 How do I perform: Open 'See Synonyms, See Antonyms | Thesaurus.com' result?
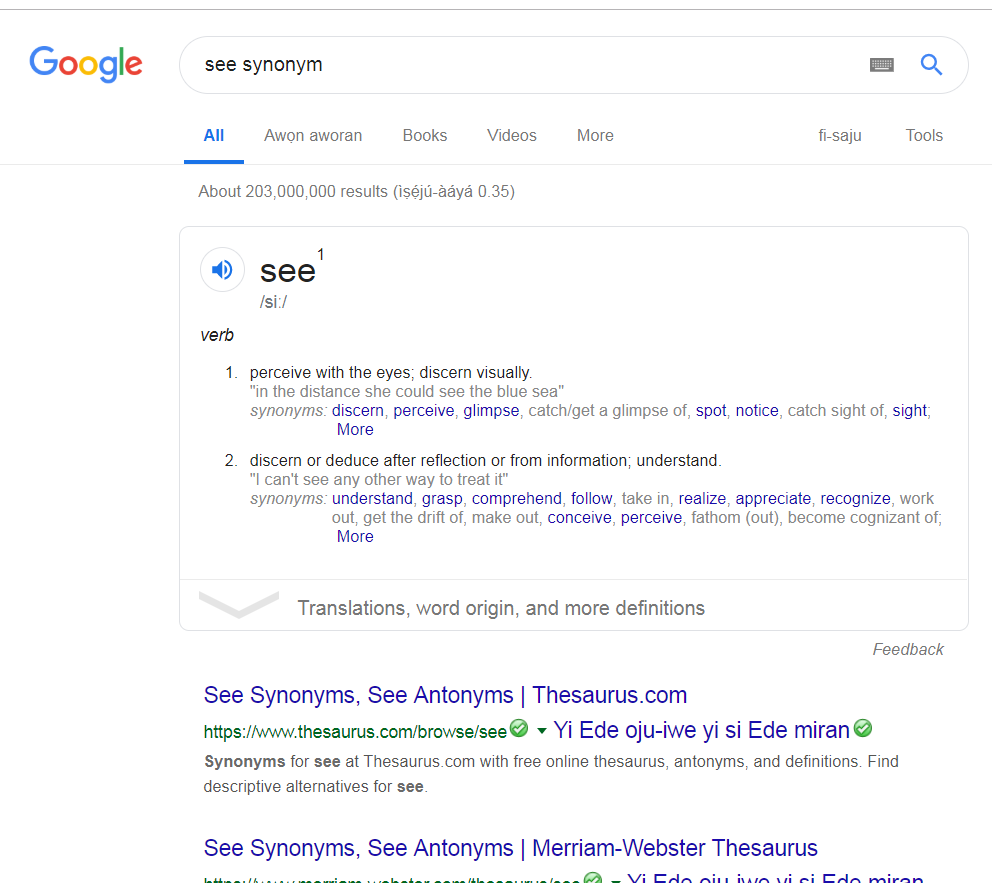click(445, 695)
